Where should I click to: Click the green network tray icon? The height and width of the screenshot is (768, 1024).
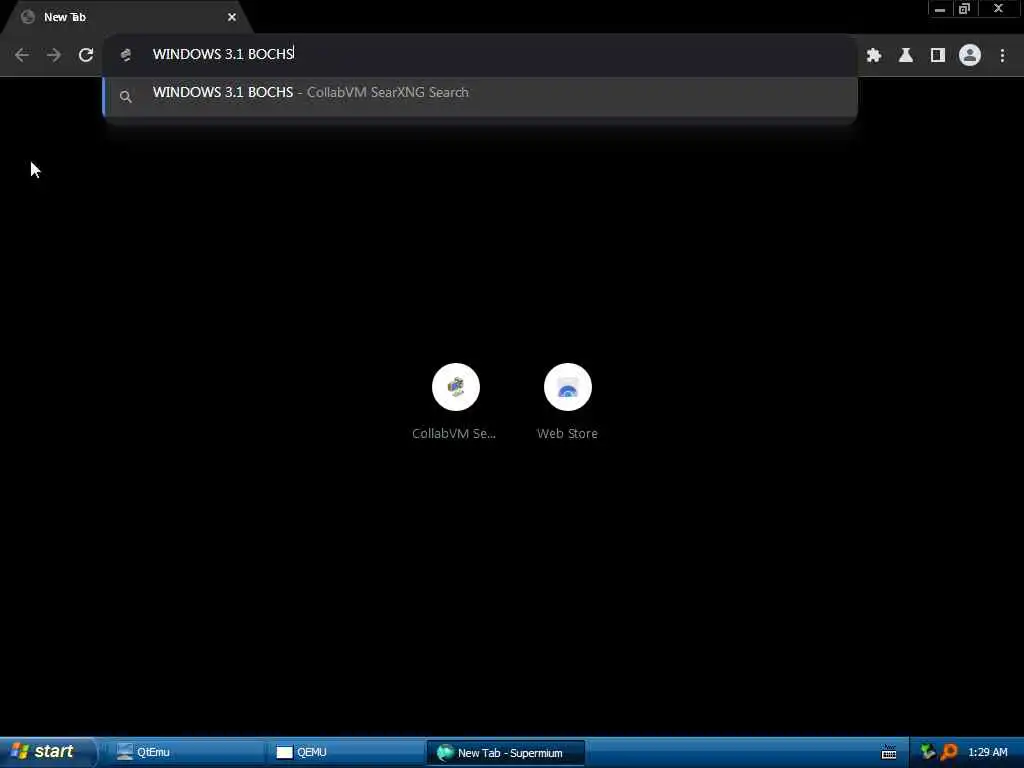927,752
